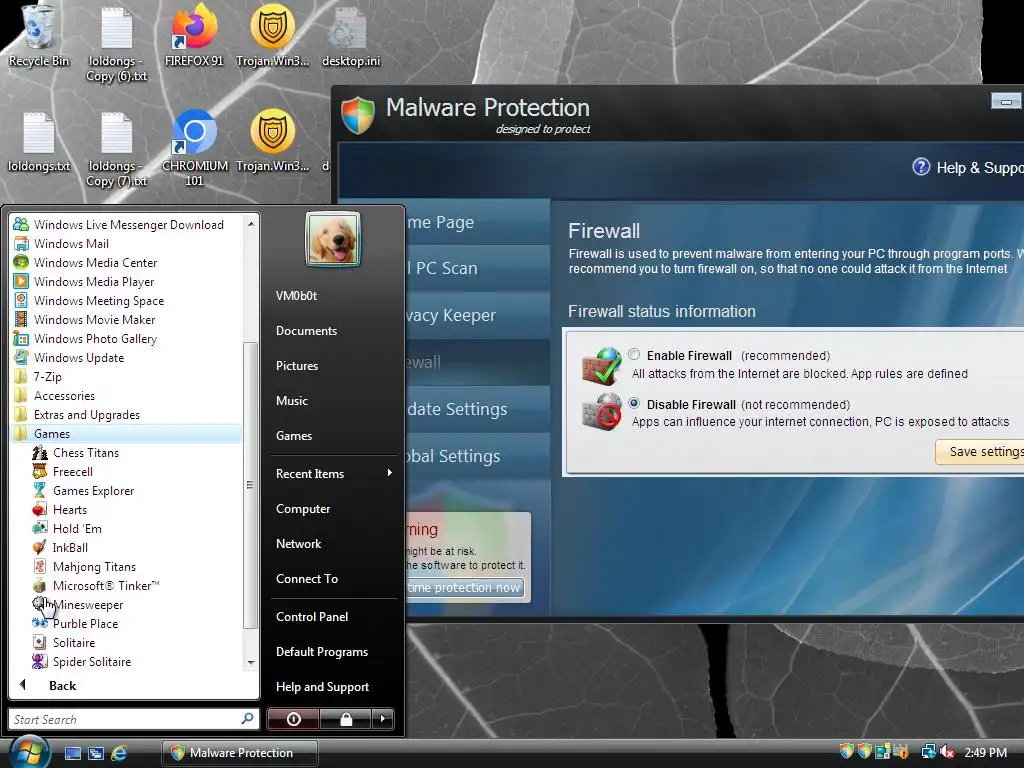Open Internet Explorer from quick launch
The width and height of the screenshot is (1024, 768).
coord(119,753)
